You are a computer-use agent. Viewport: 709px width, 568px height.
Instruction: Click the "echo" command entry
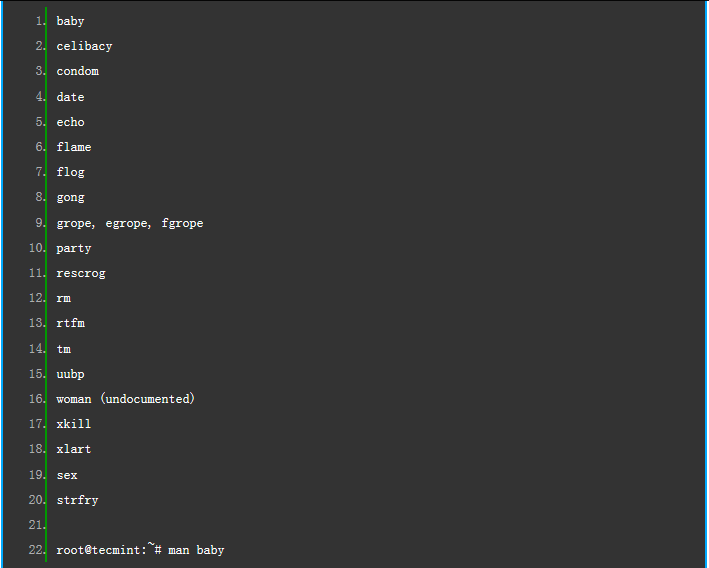click(70, 122)
